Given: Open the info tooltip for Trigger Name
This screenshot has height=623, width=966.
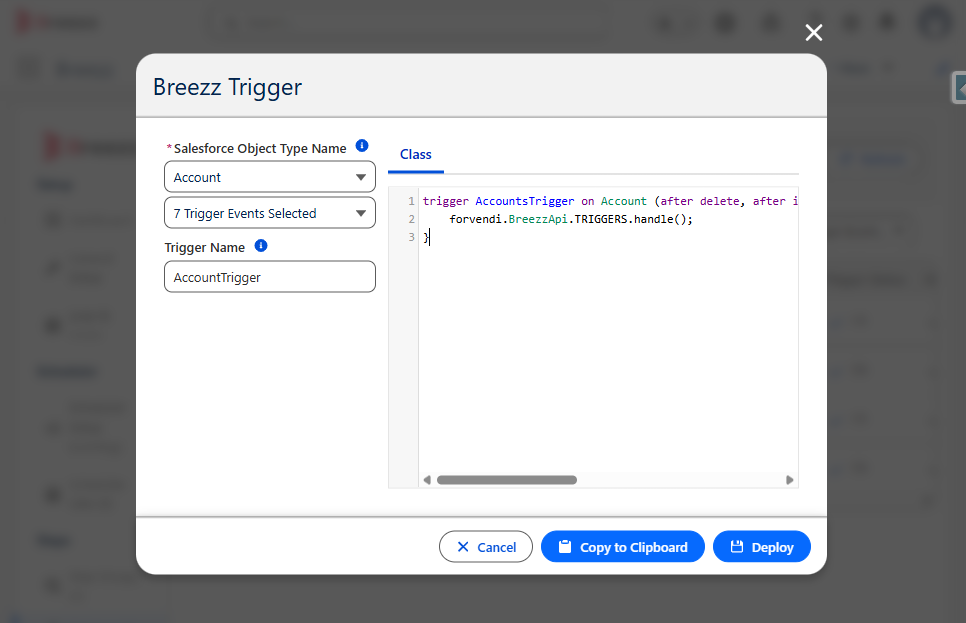Looking at the screenshot, I should point(261,246).
